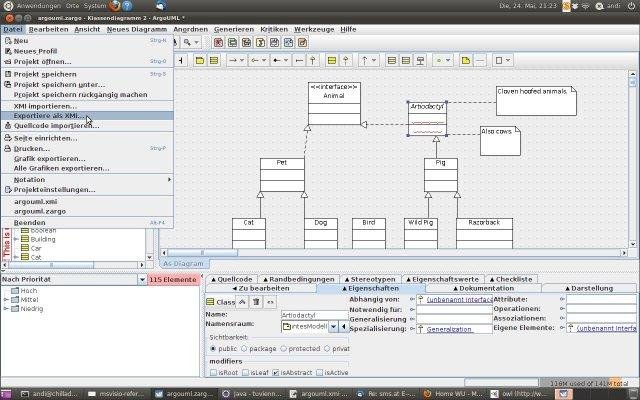640x400 pixels.
Task: Click the 115 Elemente button
Action: [x=173, y=279]
